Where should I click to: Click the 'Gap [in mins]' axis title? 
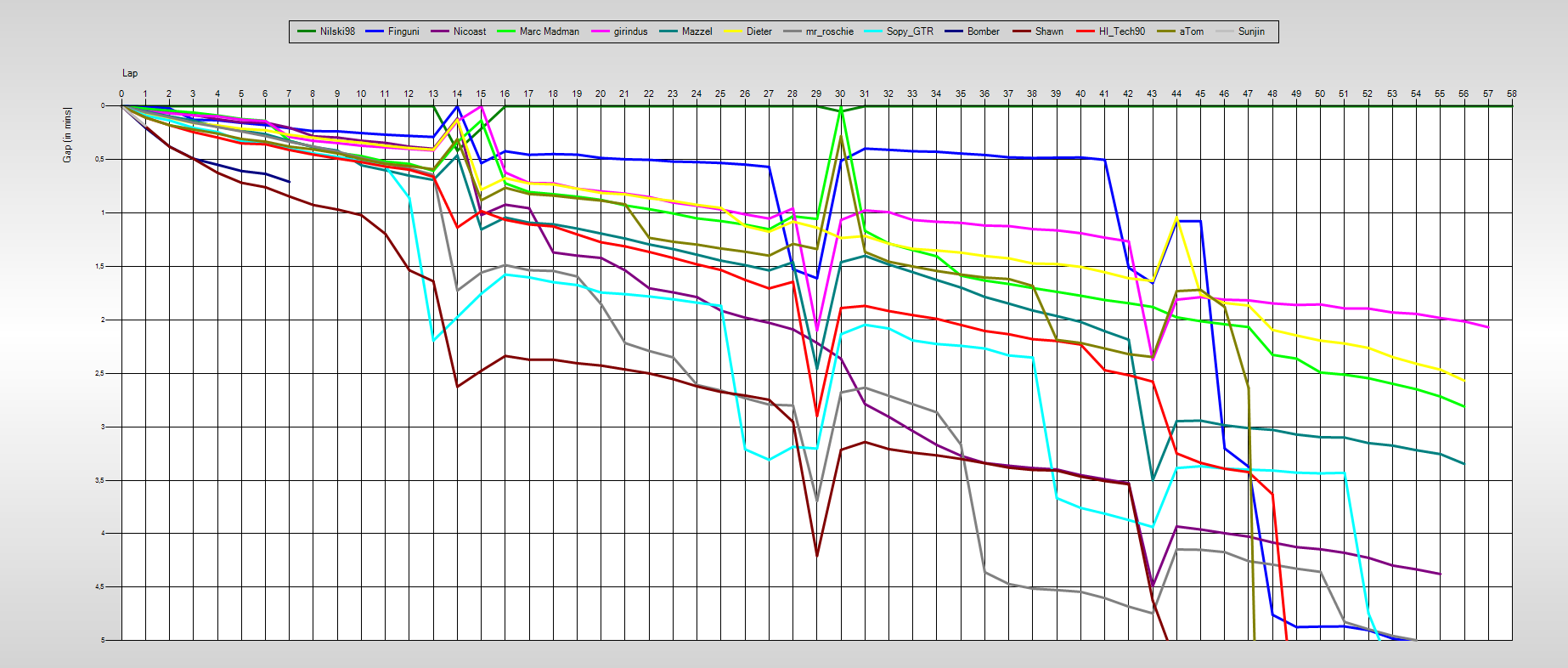click(x=67, y=135)
